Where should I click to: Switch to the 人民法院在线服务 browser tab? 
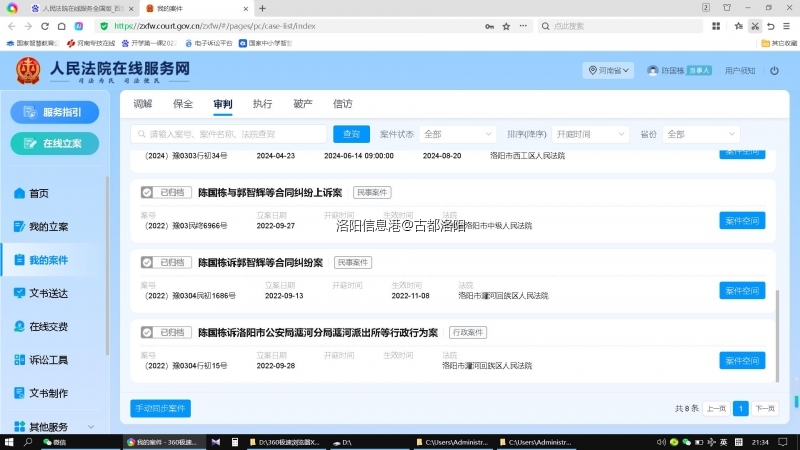point(82,9)
